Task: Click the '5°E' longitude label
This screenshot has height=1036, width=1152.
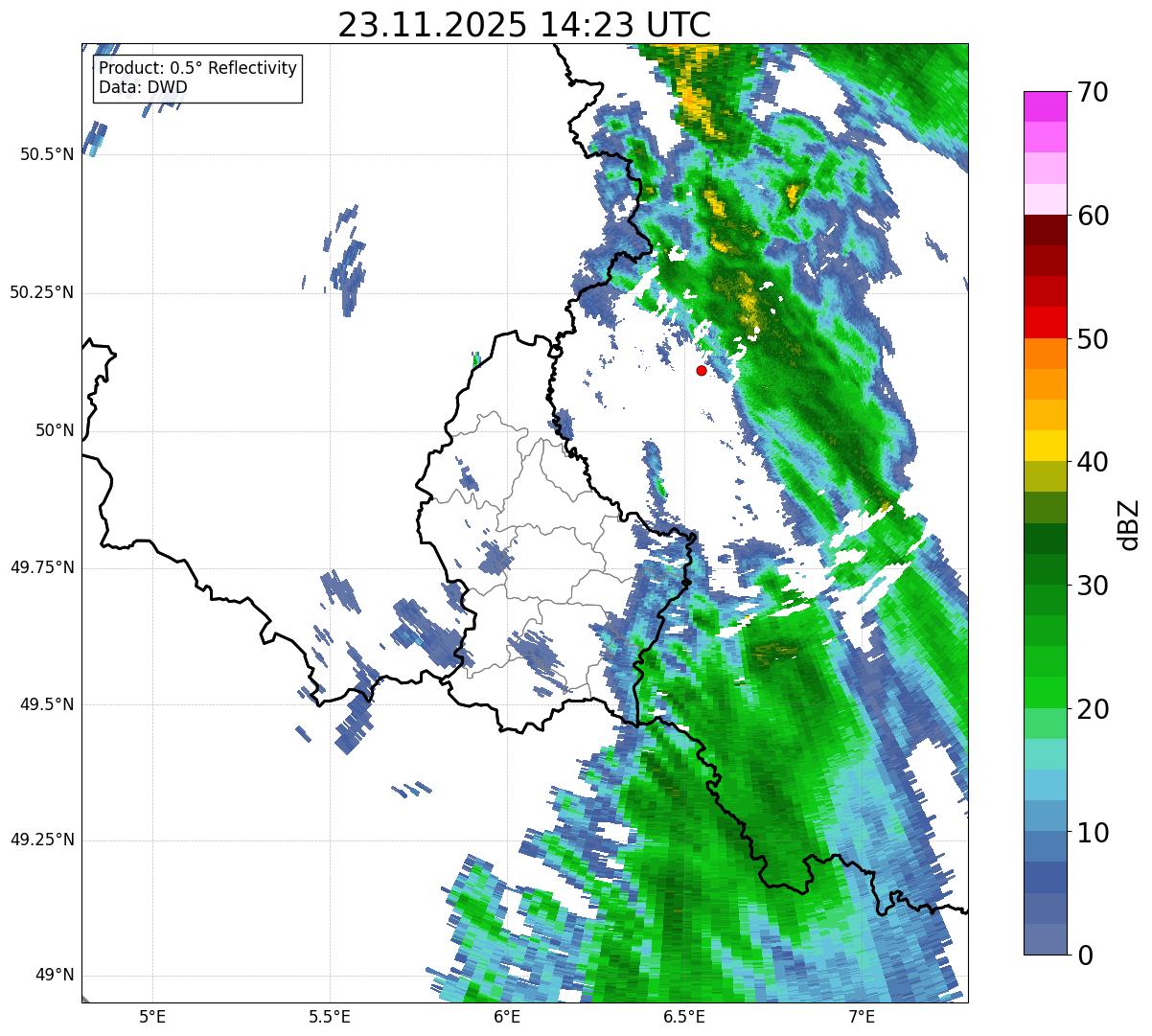Action: point(152,1017)
